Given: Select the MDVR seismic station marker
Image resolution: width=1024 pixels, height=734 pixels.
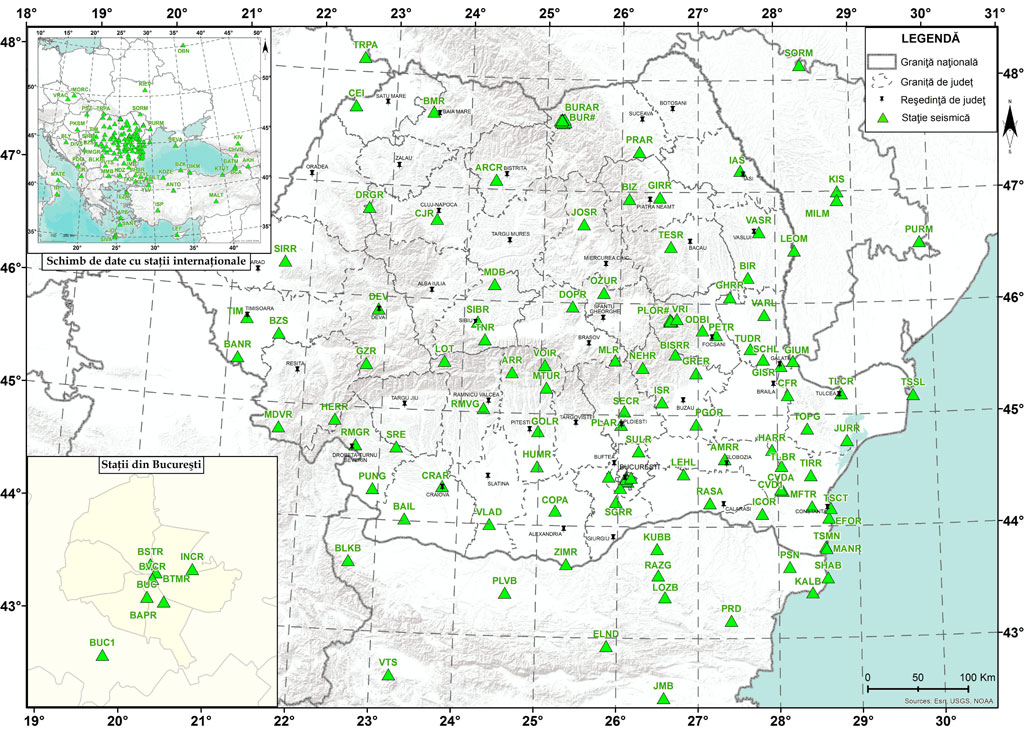Looking at the screenshot, I should [x=278, y=427].
